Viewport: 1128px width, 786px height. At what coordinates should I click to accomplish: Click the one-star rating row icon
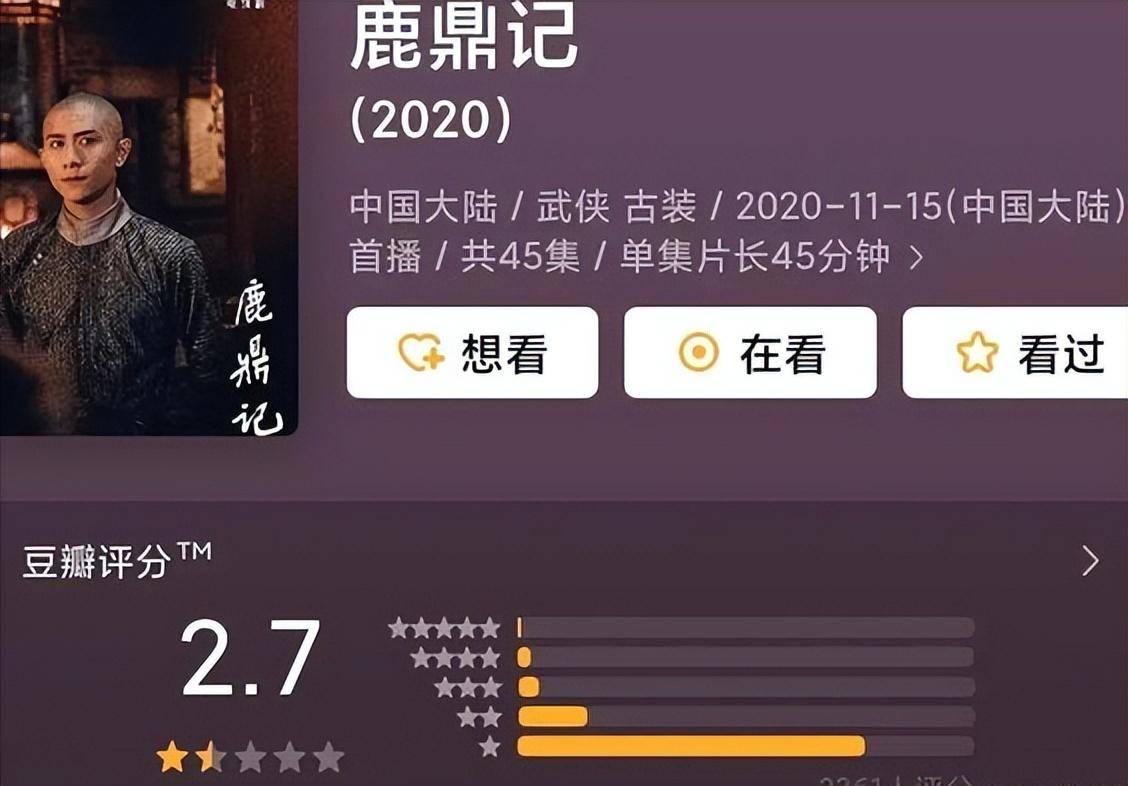490,746
